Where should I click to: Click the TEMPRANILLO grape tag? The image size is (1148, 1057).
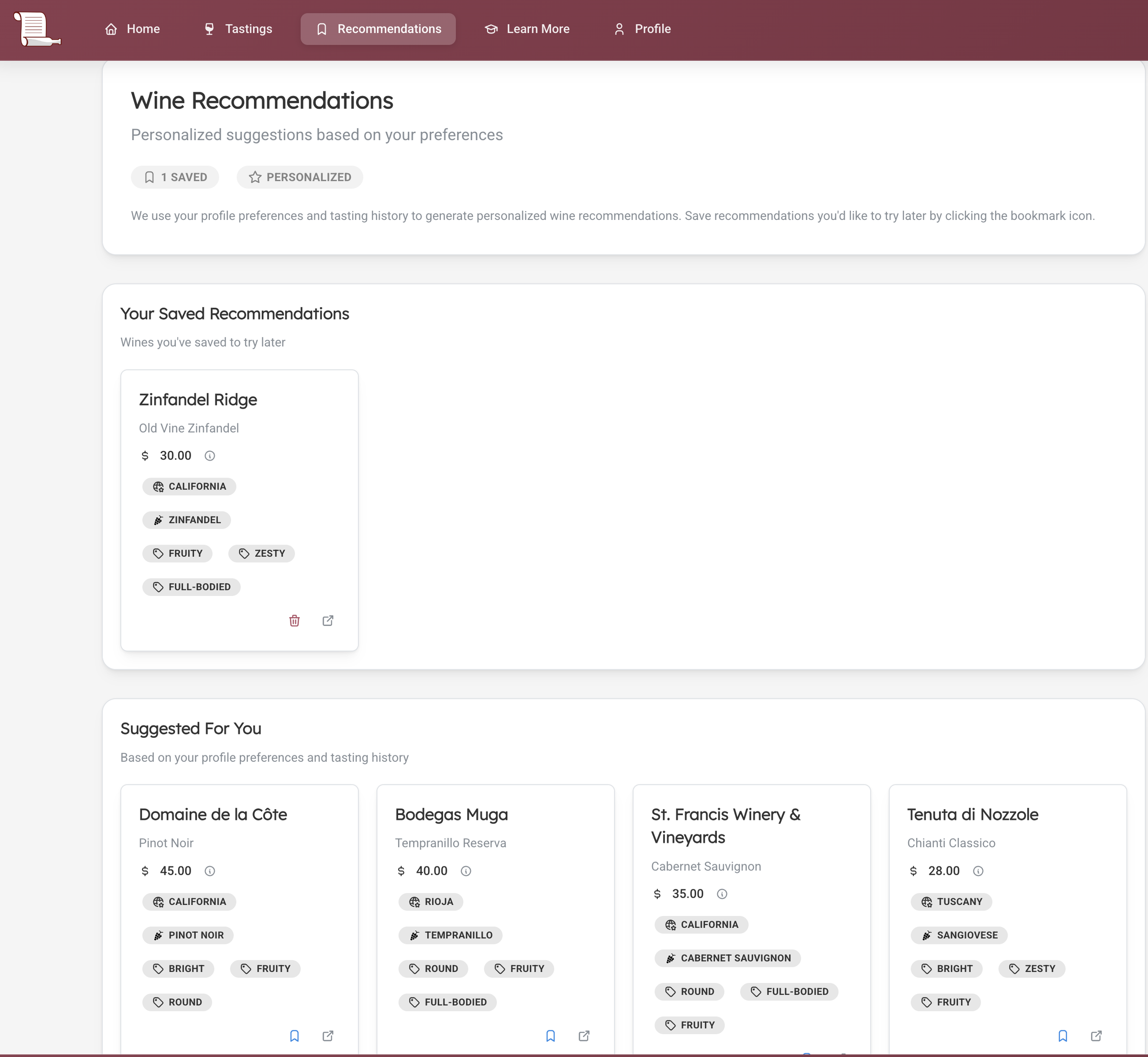(450, 935)
